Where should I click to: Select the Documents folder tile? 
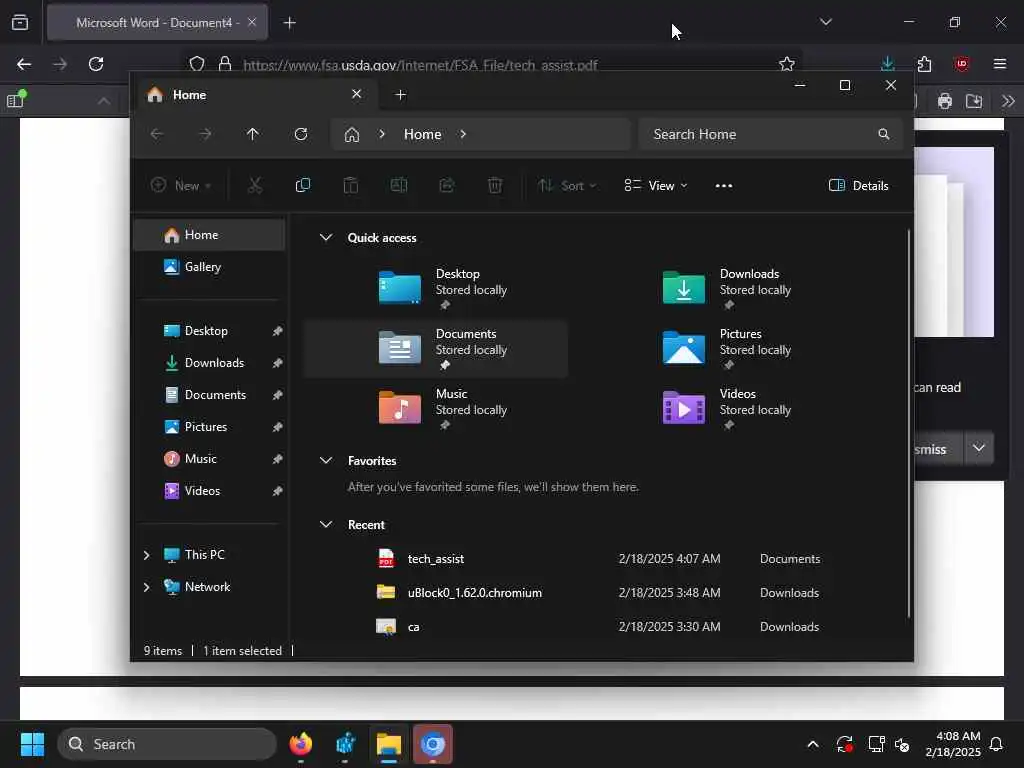pos(436,348)
